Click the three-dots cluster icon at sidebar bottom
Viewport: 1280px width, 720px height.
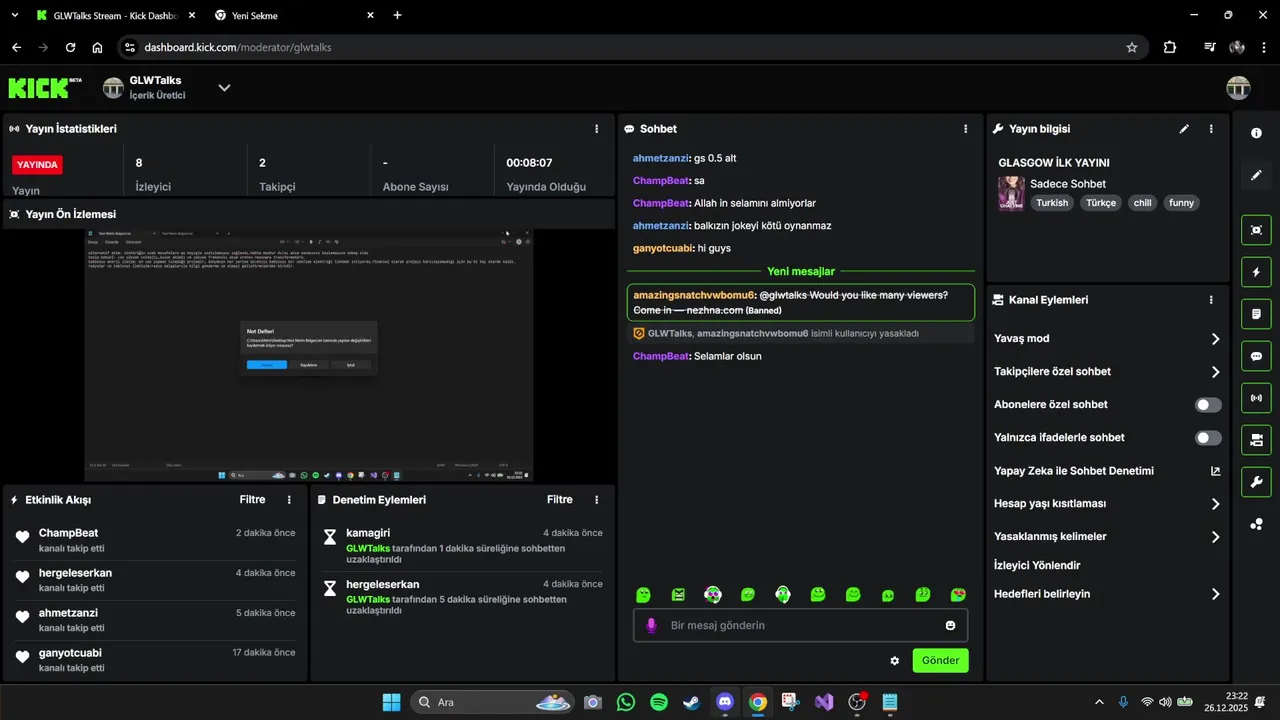(1256, 524)
